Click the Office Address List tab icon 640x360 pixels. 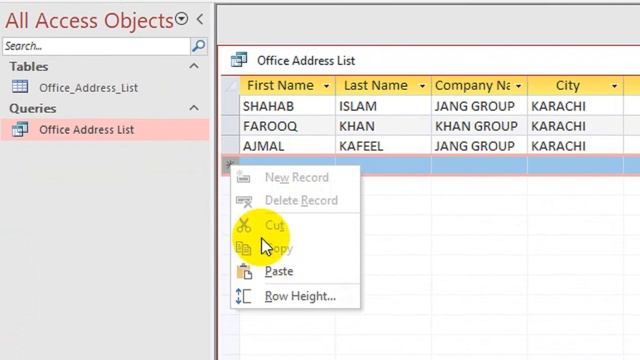point(239,60)
